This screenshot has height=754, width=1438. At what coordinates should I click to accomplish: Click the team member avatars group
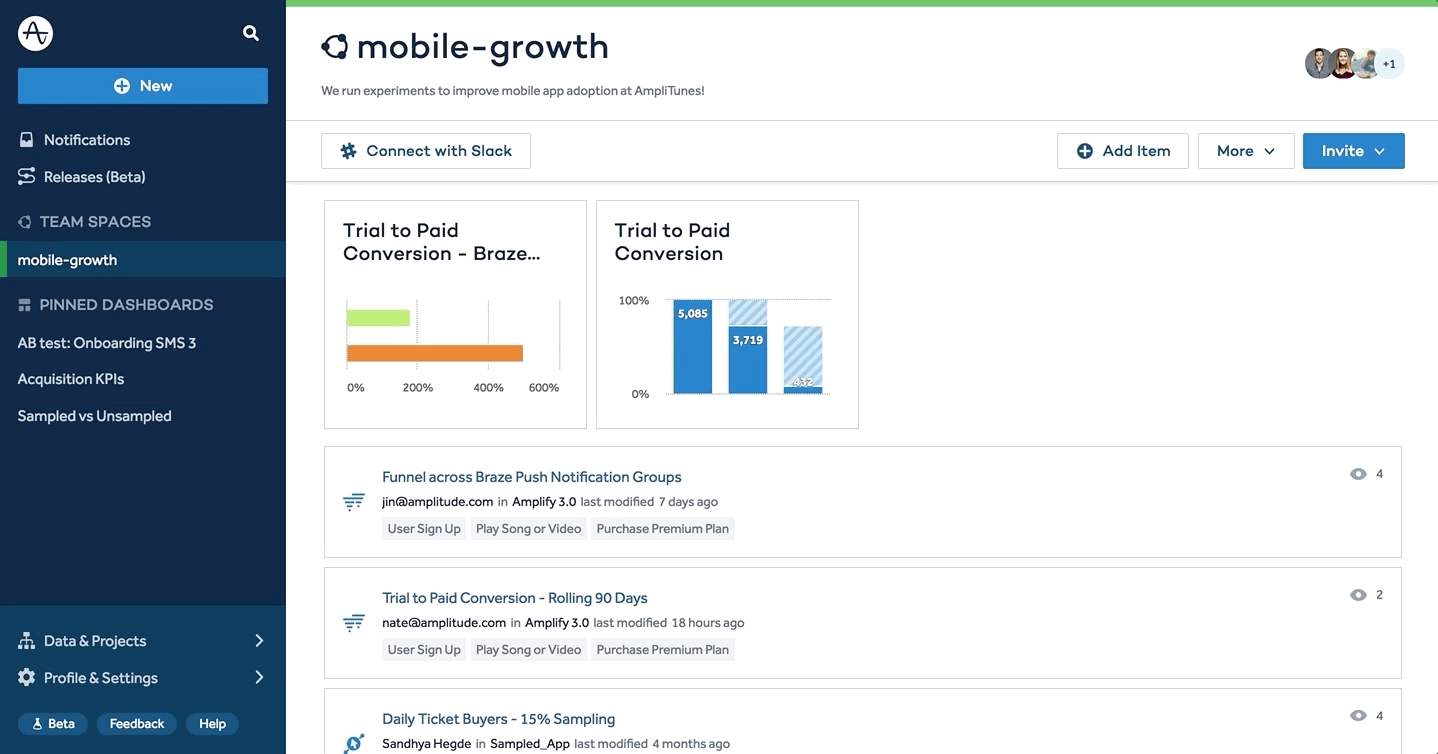point(1354,64)
